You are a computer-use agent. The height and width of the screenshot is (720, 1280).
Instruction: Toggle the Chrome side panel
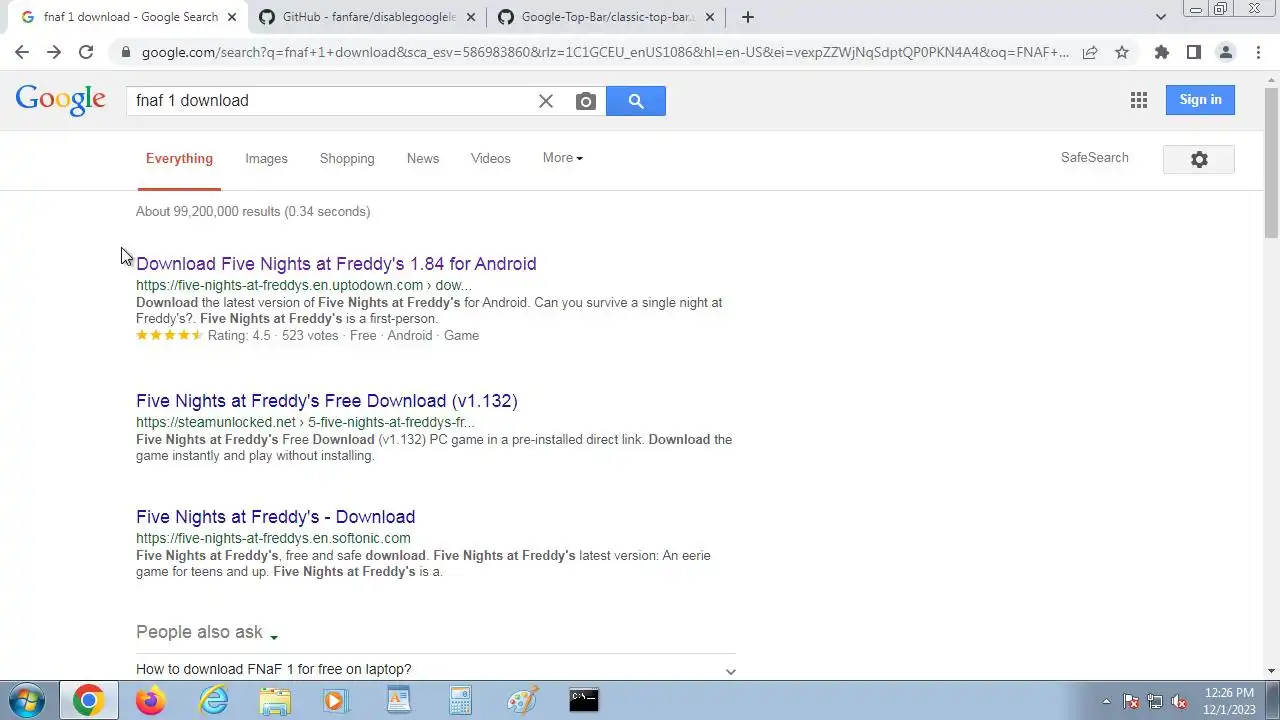(x=1193, y=52)
